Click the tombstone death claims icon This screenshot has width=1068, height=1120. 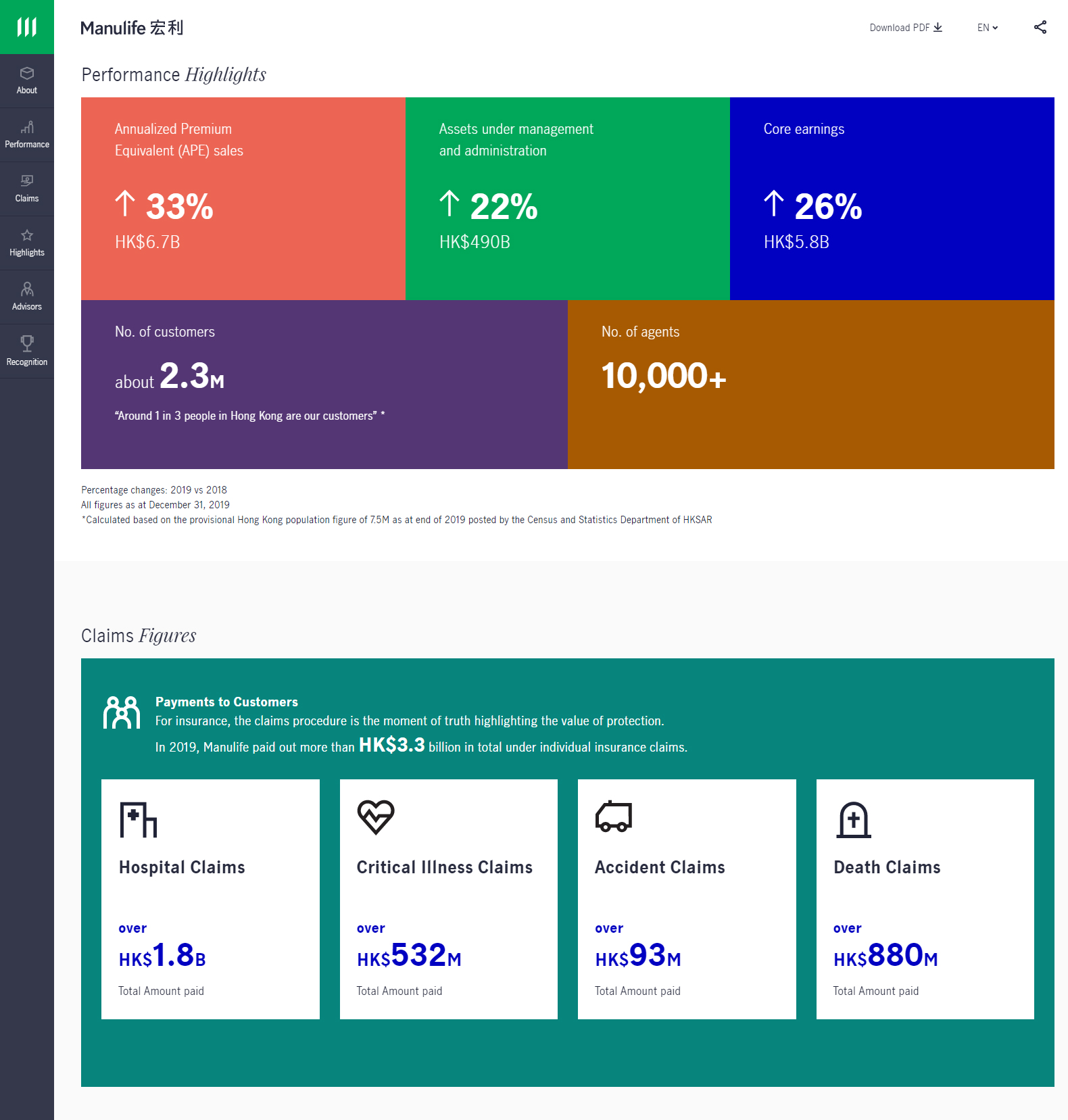click(x=854, y=820)
